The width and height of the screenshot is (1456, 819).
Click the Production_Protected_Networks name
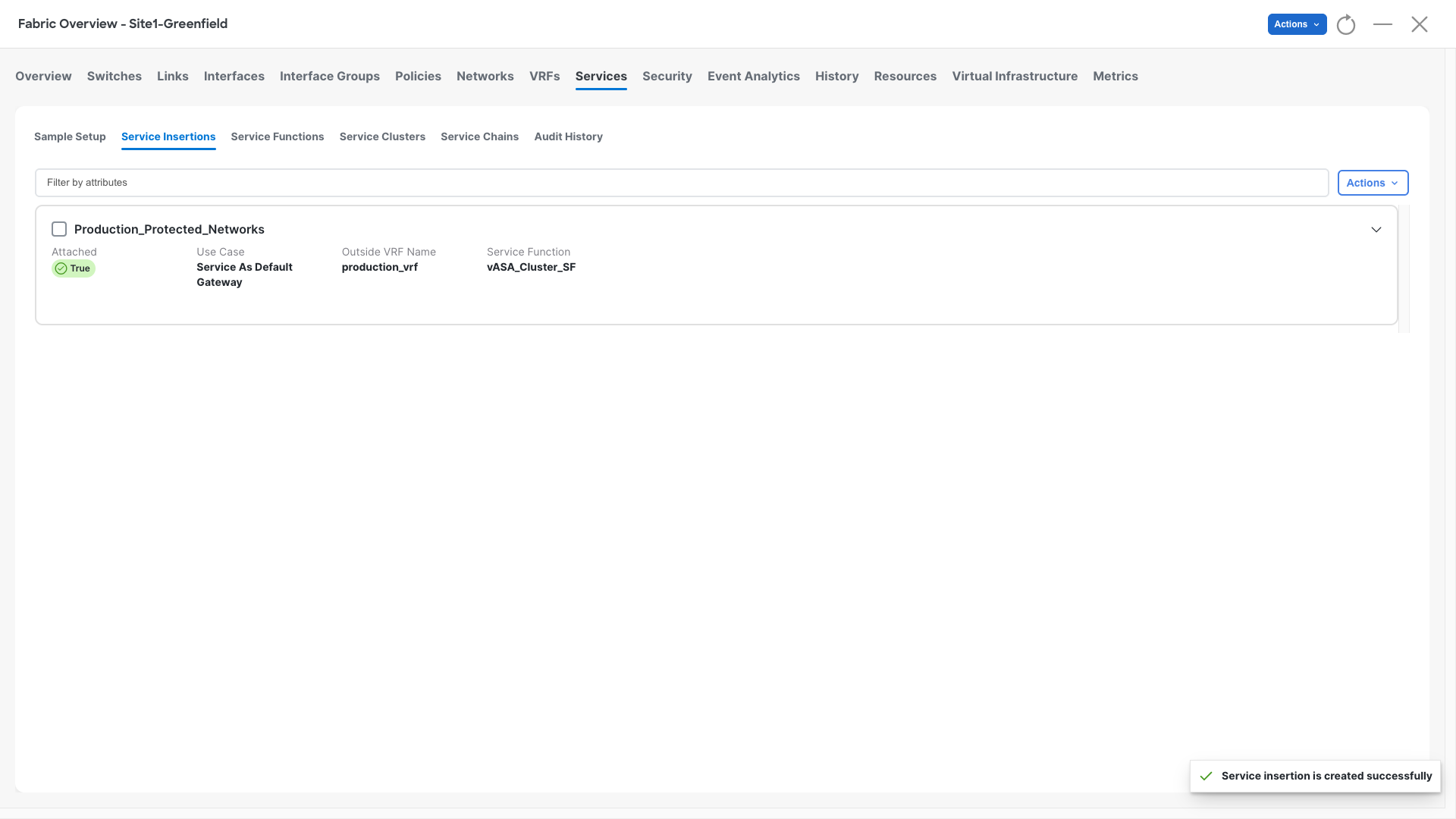[x=169, y=229]
